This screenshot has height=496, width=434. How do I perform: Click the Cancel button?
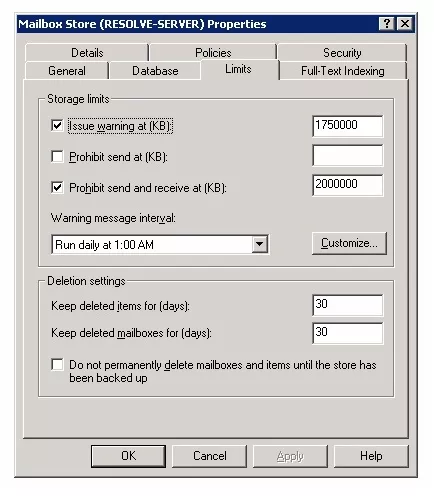210,456
